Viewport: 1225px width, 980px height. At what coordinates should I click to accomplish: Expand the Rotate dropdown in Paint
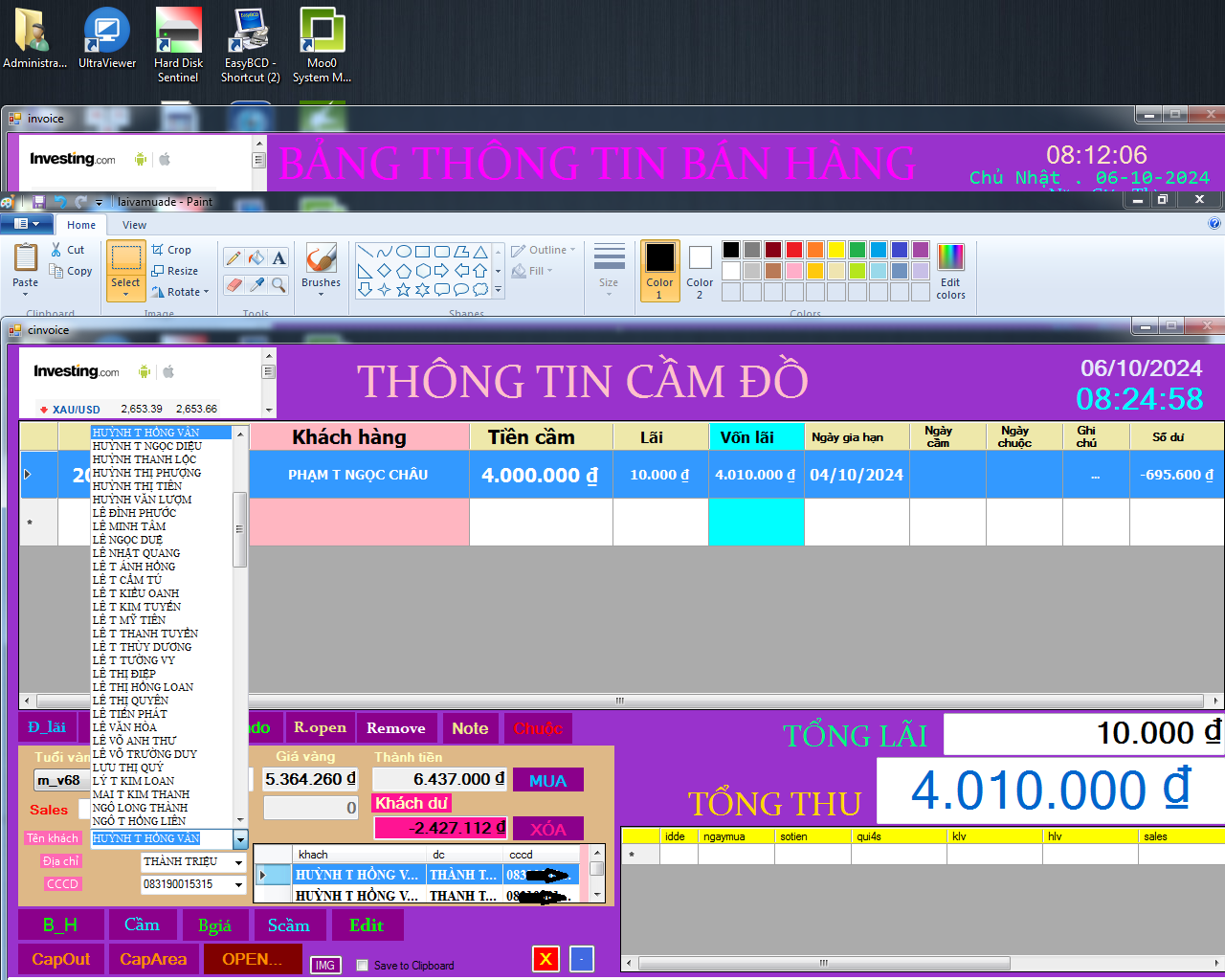[x=206, y=292]
